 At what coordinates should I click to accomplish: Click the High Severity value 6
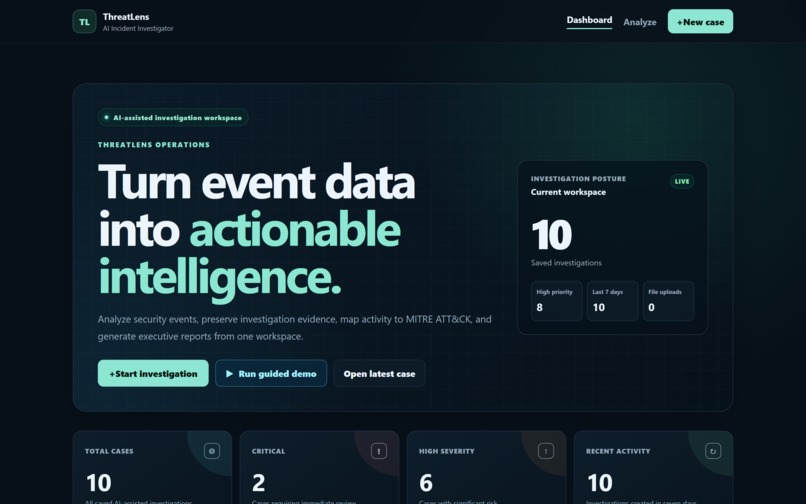click(426, 483)
